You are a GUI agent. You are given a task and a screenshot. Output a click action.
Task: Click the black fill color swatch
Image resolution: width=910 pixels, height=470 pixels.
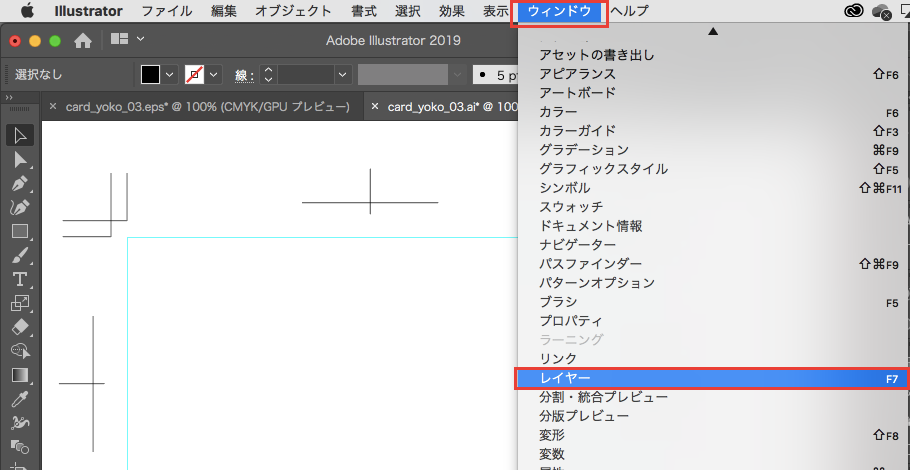pos(150,75)
